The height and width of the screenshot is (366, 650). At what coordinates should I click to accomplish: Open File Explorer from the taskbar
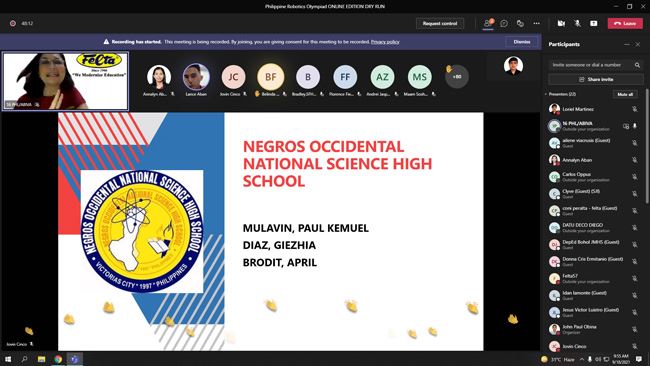pyautogui.click(x=41, y=359)
